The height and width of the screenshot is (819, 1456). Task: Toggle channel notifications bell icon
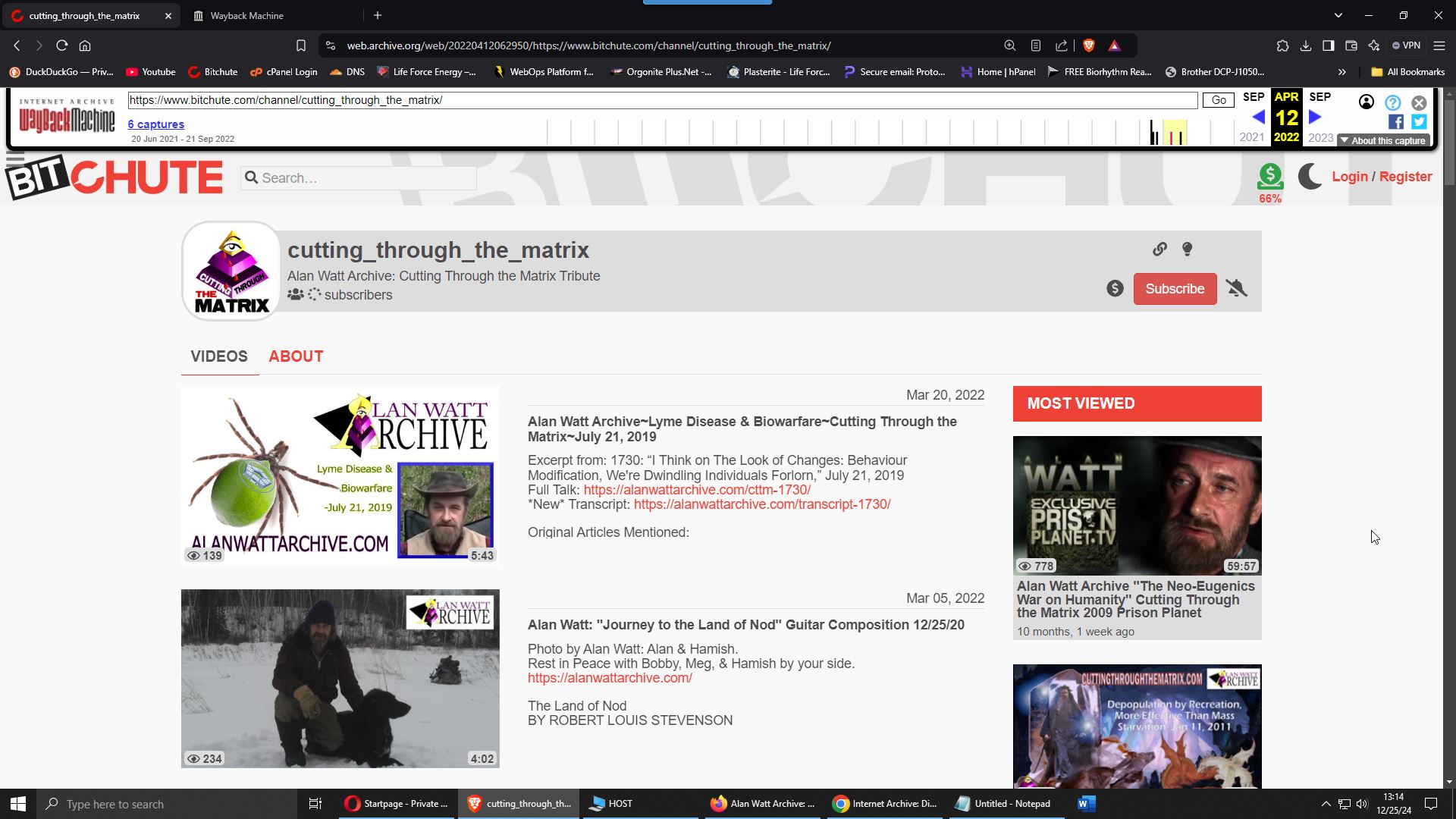[x=1237, y=288]
